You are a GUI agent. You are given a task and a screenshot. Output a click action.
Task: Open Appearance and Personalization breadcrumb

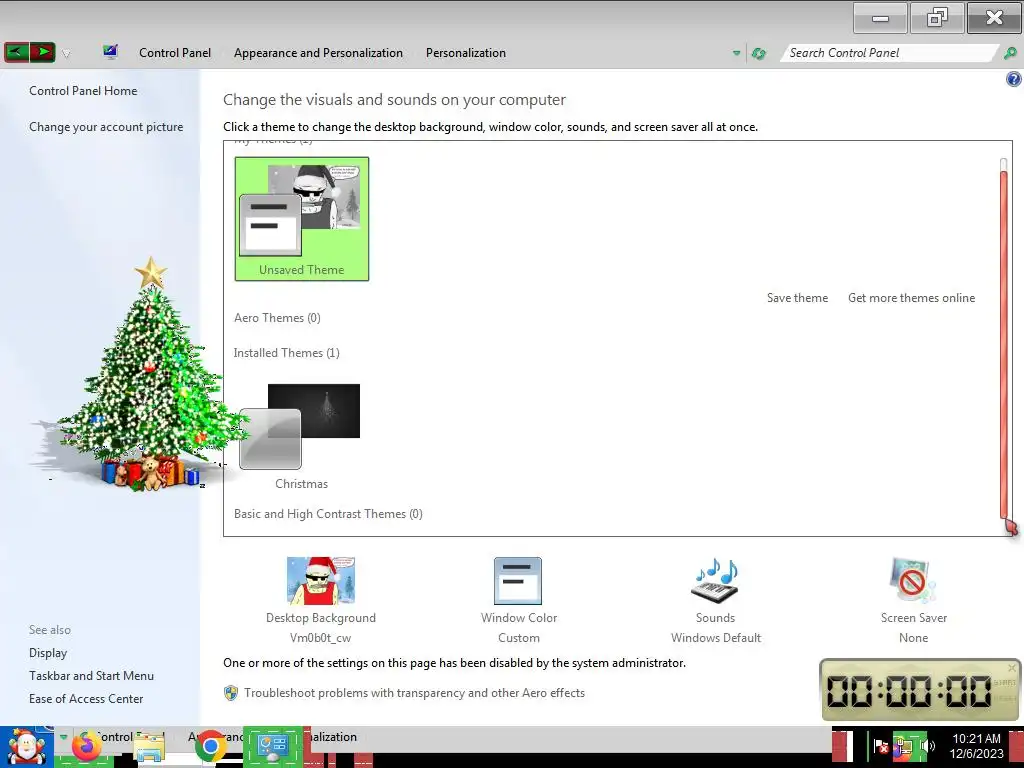(318, 53)
